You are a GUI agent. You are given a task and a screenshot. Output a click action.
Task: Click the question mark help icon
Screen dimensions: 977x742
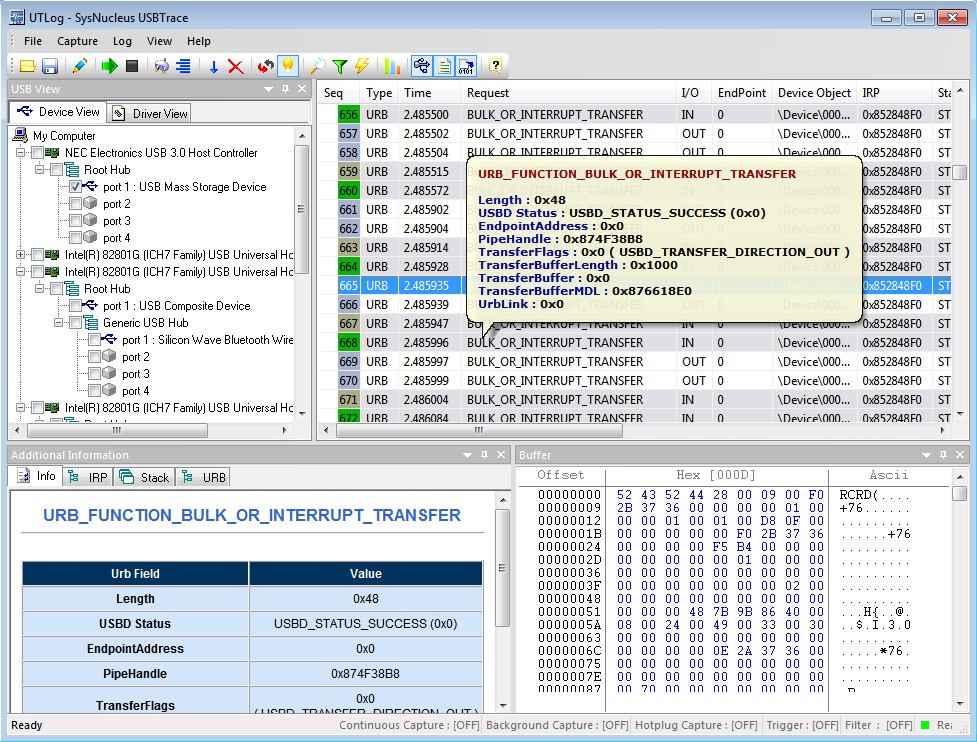495,66
